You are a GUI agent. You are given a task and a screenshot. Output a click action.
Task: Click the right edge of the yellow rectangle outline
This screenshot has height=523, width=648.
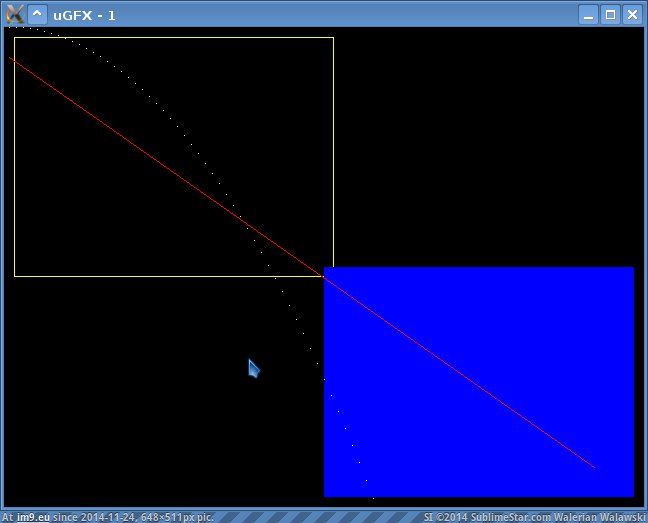pyautogui.click(x=333, y=150)
